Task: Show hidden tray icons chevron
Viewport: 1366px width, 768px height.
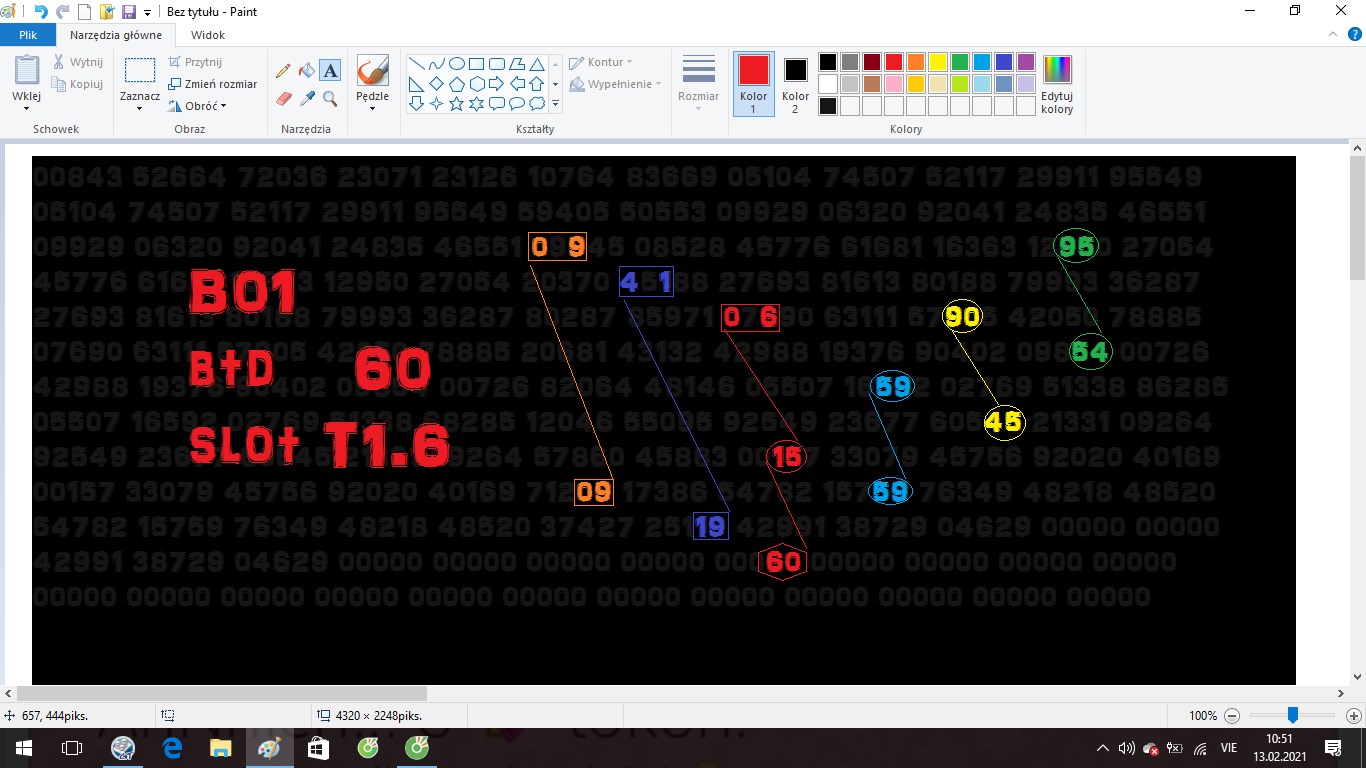Action: click(x=1103, y=748)
